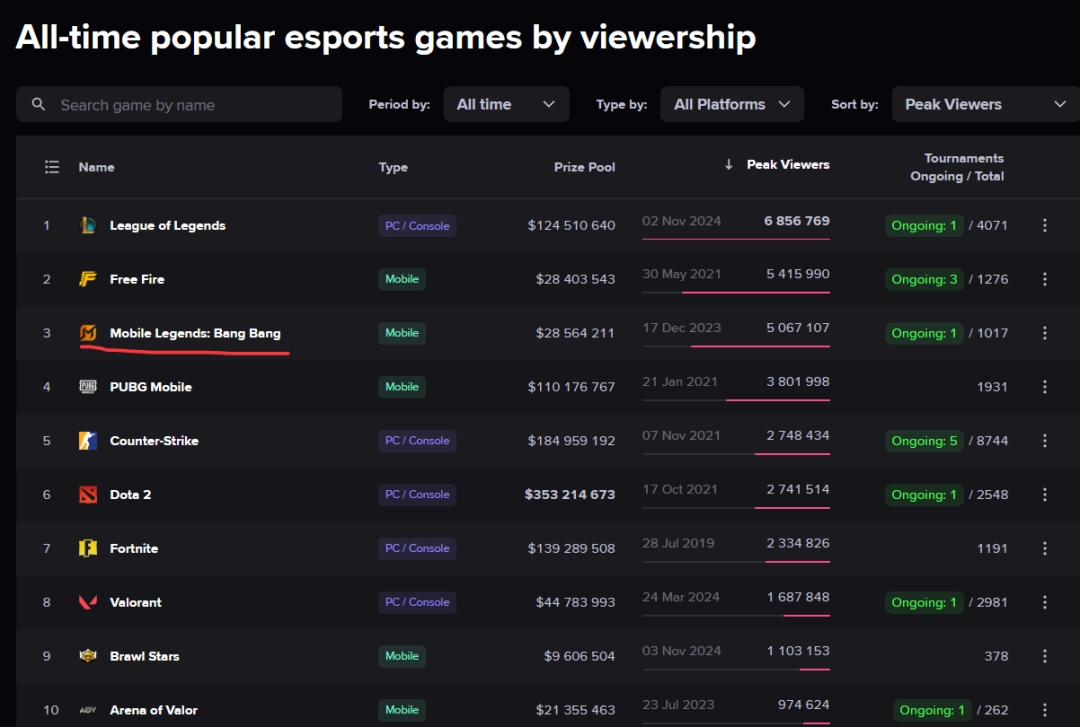This screenshot has width=1080, height=727.
Task: Click the League of Legends game icon
Action: pyautogui.click(x=88, y=226)
